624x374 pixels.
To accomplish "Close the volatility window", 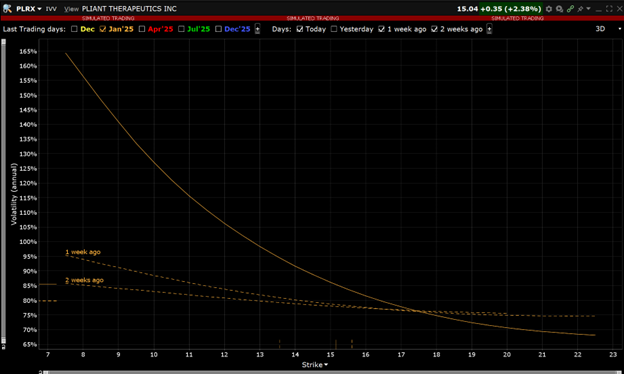I will 620,9.
